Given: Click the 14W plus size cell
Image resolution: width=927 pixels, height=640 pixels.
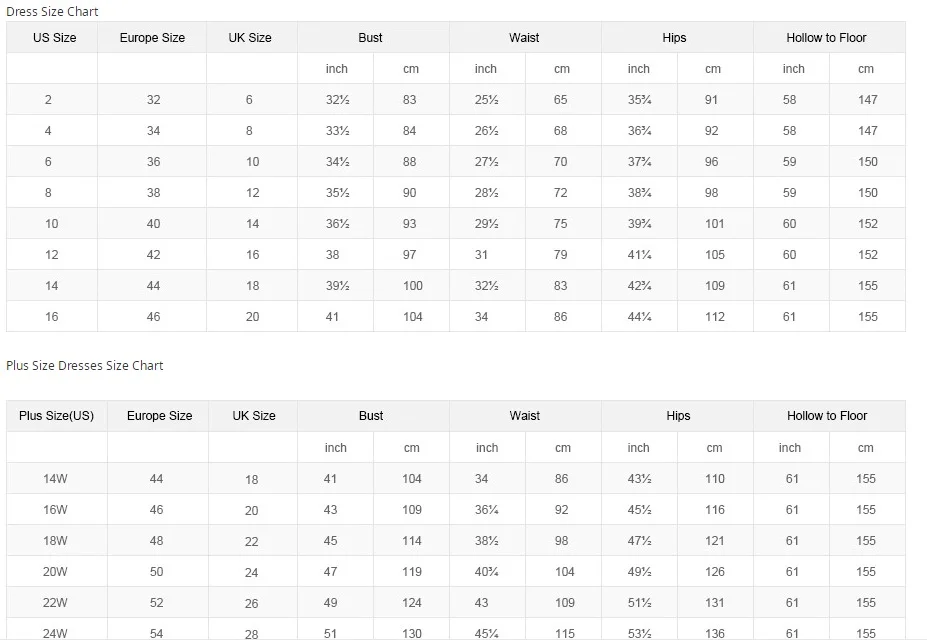Looking at the screenshot, I should tap(55, 479).
